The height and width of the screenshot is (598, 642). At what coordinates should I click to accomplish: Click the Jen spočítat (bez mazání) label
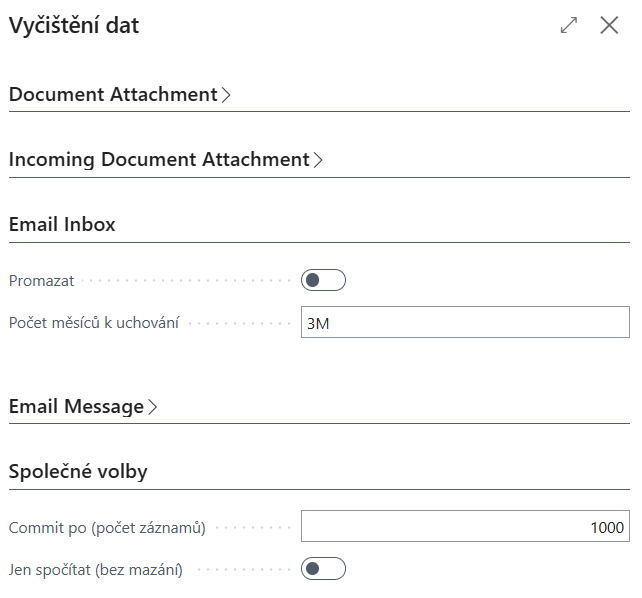[95, 570]
